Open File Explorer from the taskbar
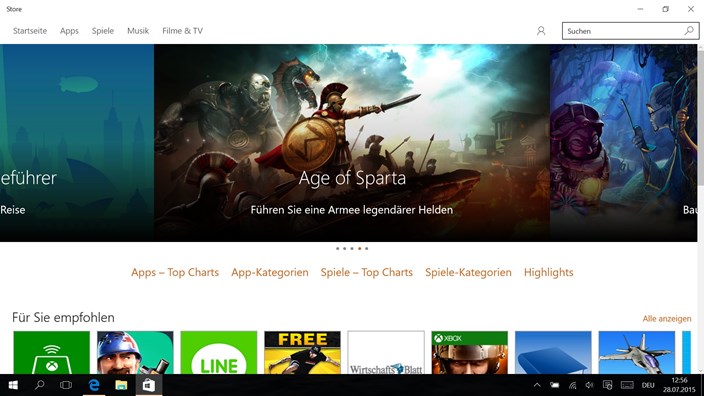The width and height of the screenshot is (704, 396). click(121, 385)
